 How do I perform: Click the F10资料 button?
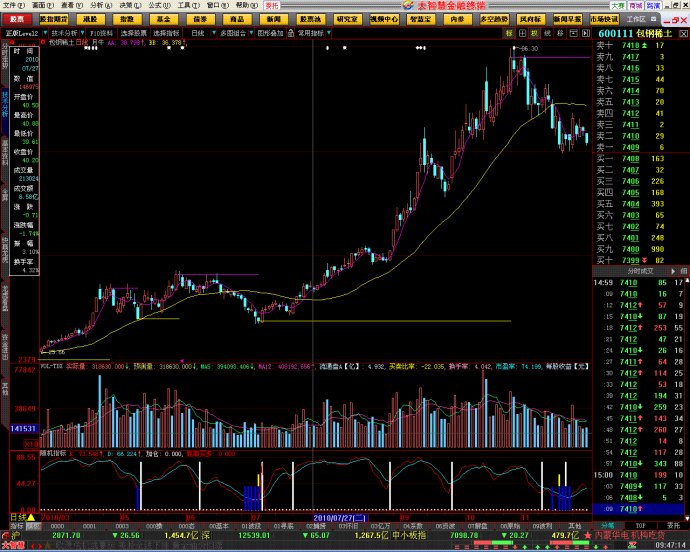pyautogui.click(x=100, y=33)
